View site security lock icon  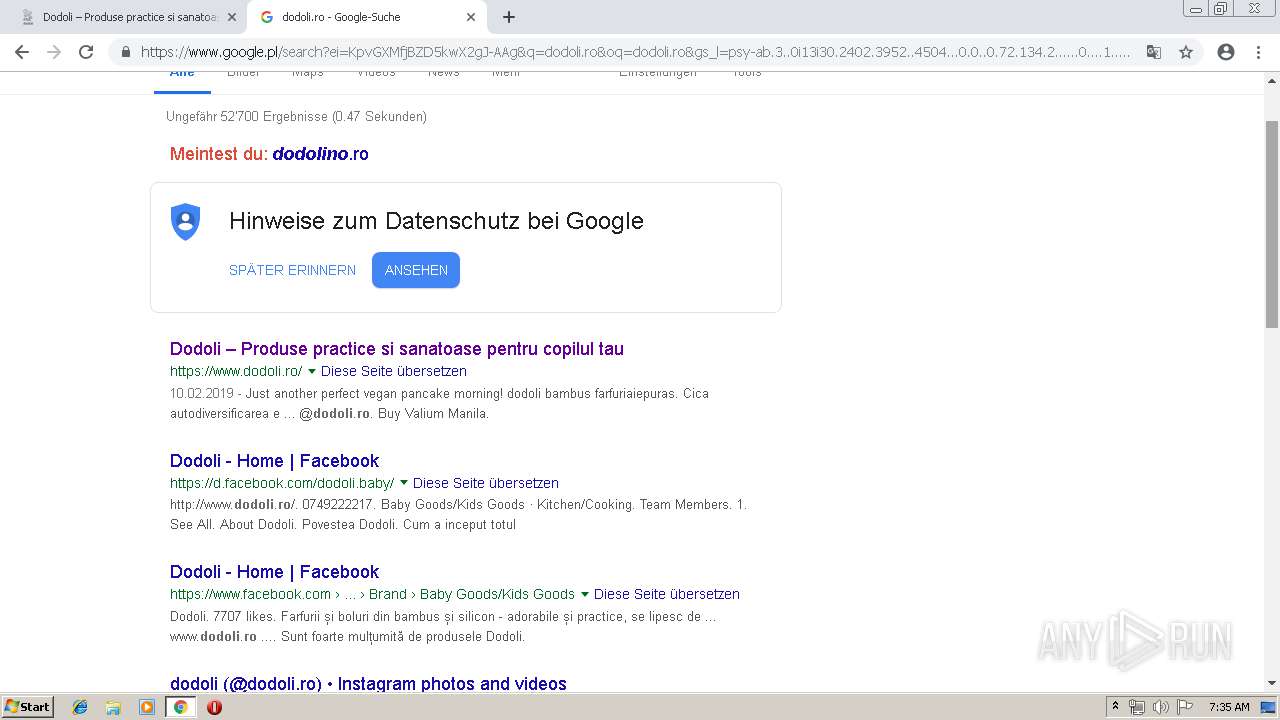126,52
